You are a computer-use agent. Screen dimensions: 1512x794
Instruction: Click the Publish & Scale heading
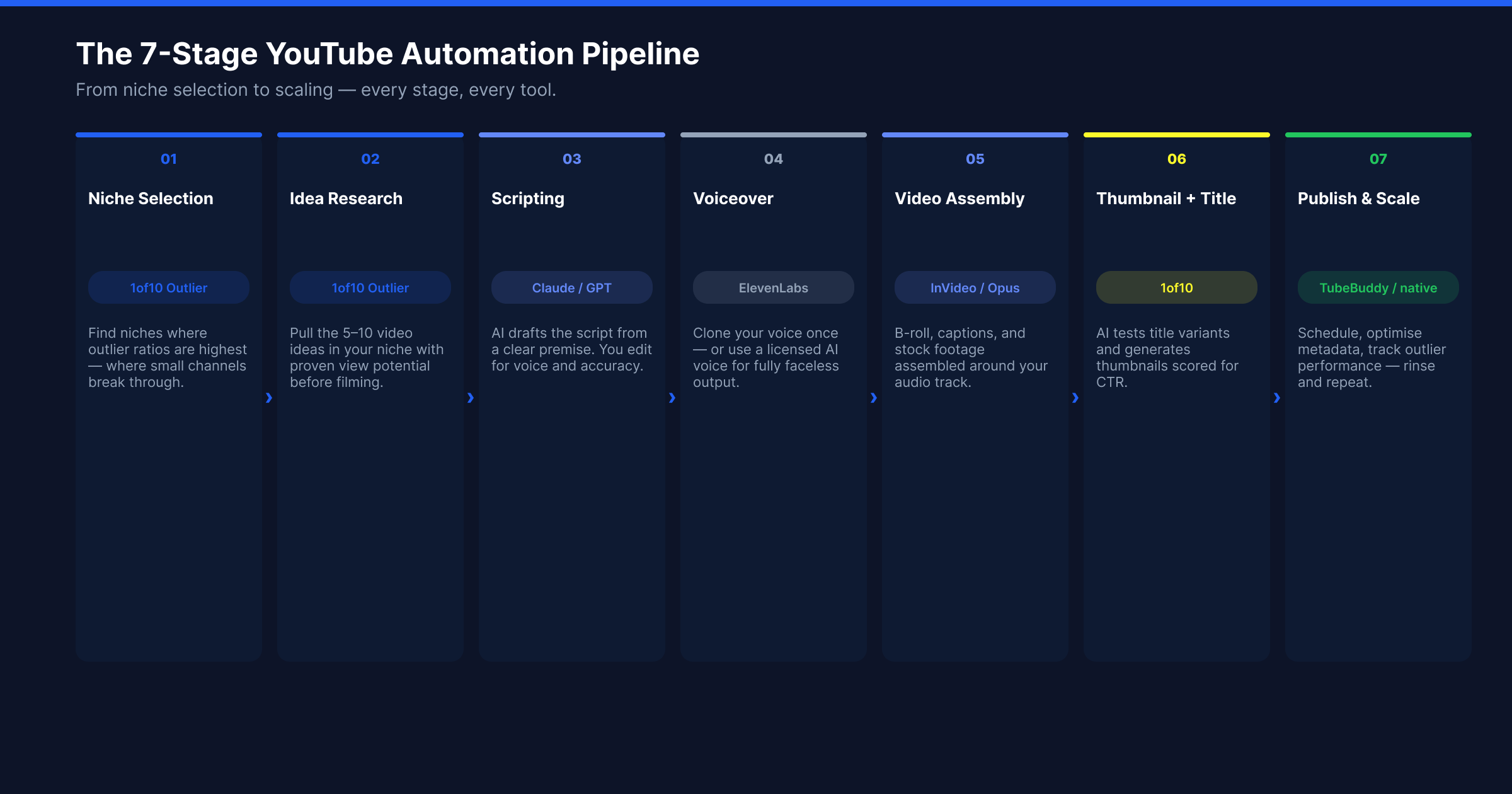(x=1359, y=198)
